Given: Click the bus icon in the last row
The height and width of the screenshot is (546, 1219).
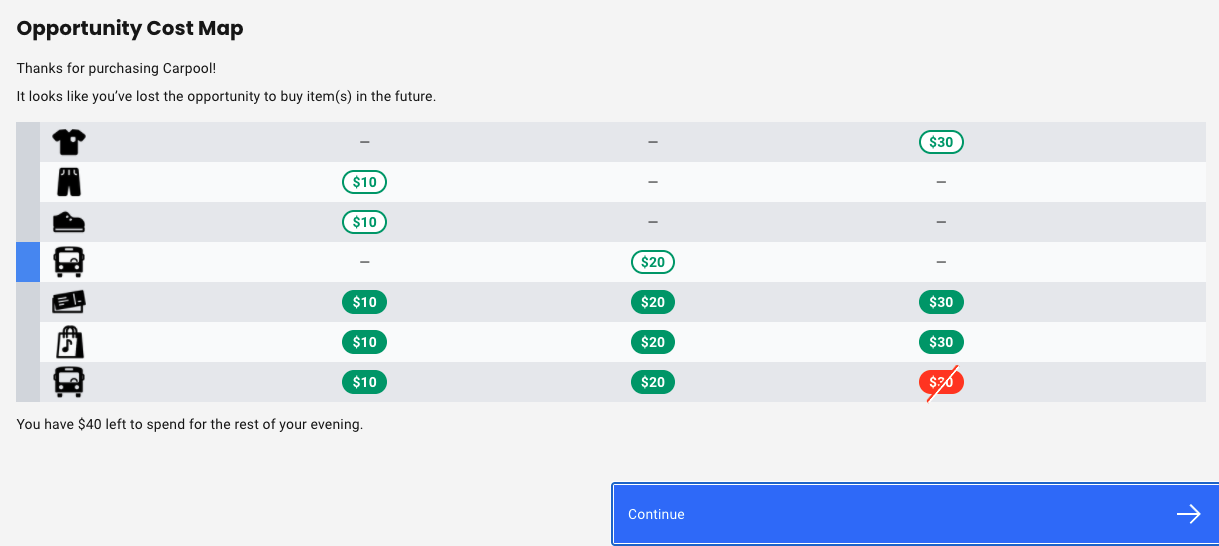Looking at the screenshot, I should point(69,382).
